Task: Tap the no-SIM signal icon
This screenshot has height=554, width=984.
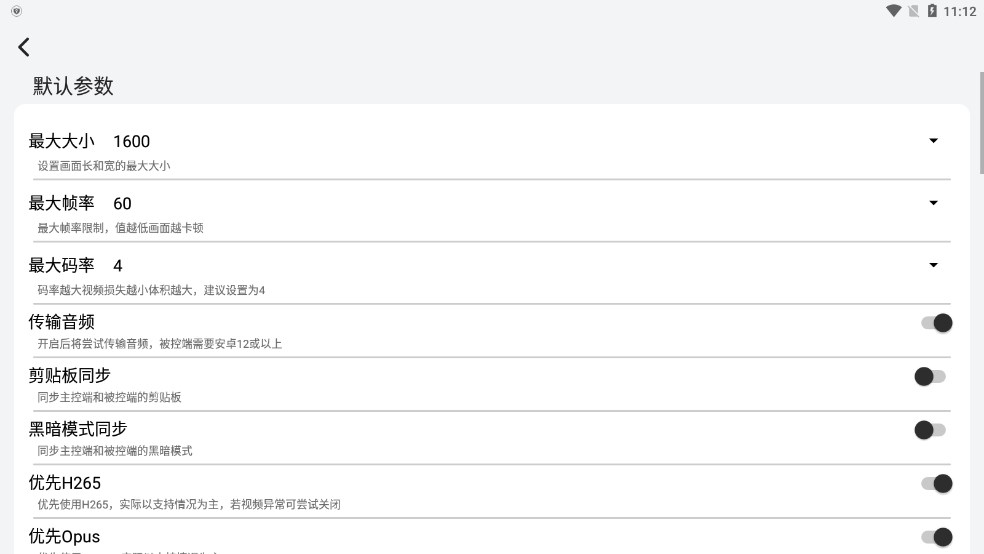Action: pos(913,11)
